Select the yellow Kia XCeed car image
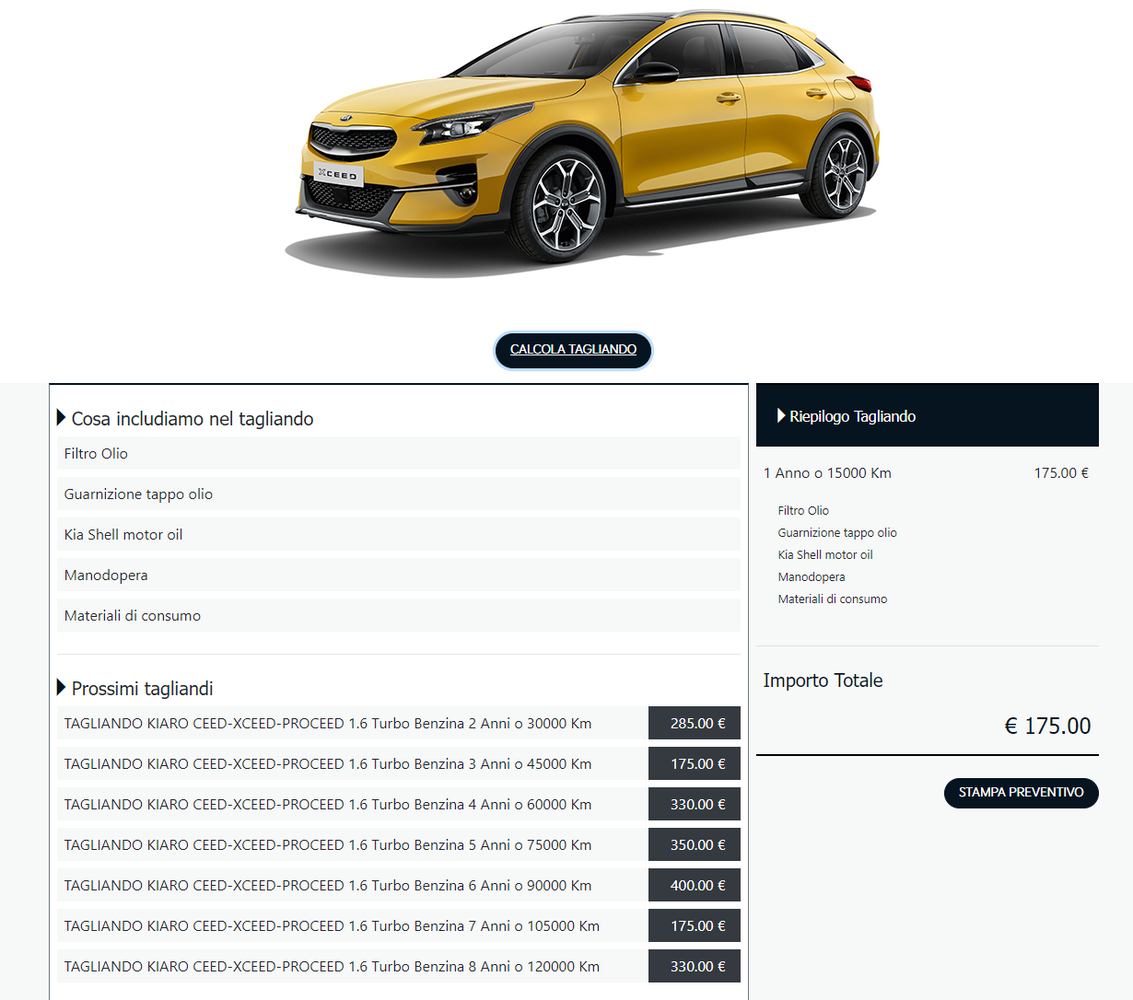 tap(584, 141)
